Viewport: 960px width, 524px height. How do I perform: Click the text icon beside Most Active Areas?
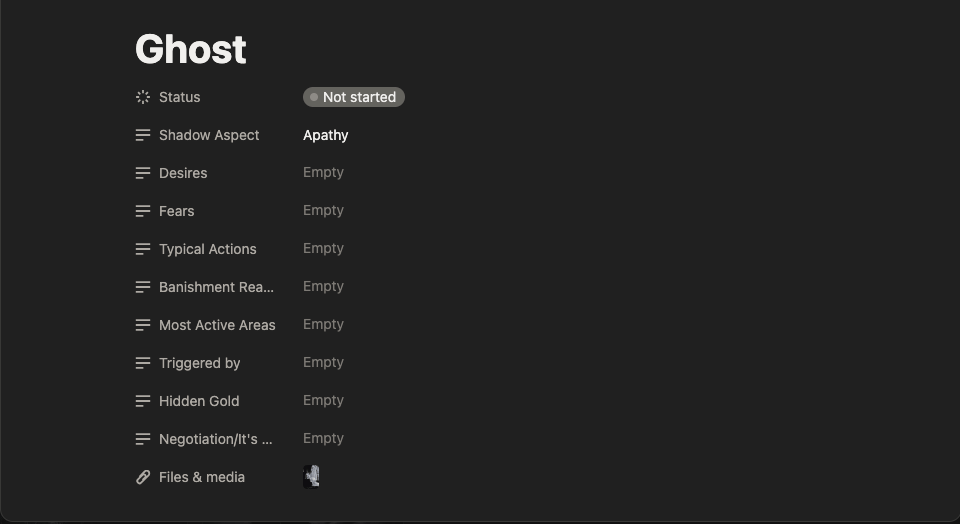point(143,325)
